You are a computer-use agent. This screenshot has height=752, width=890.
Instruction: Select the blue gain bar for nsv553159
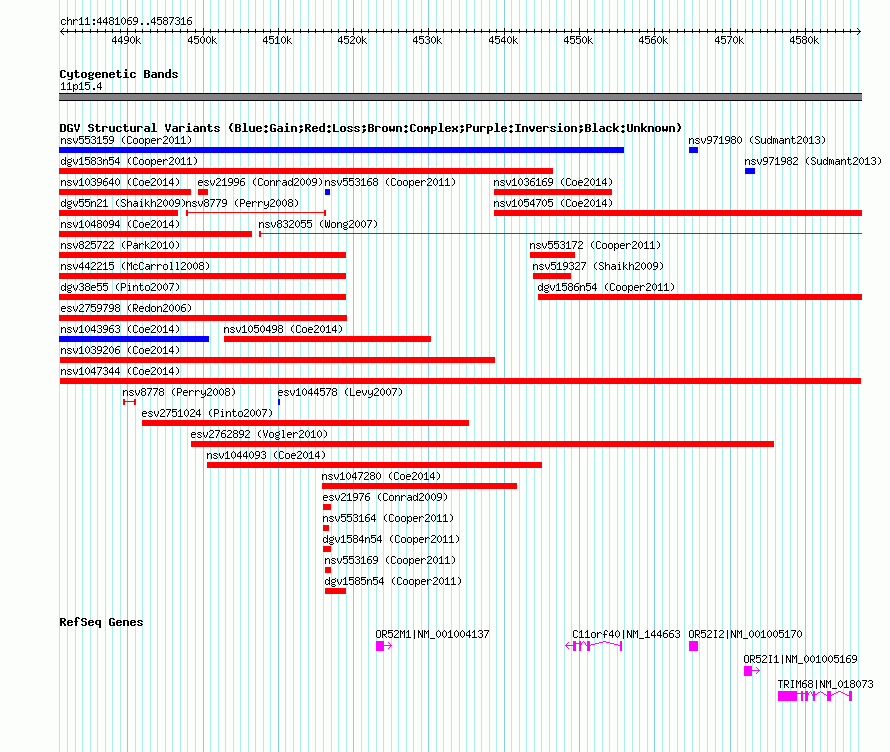click(x=342, y=150)
